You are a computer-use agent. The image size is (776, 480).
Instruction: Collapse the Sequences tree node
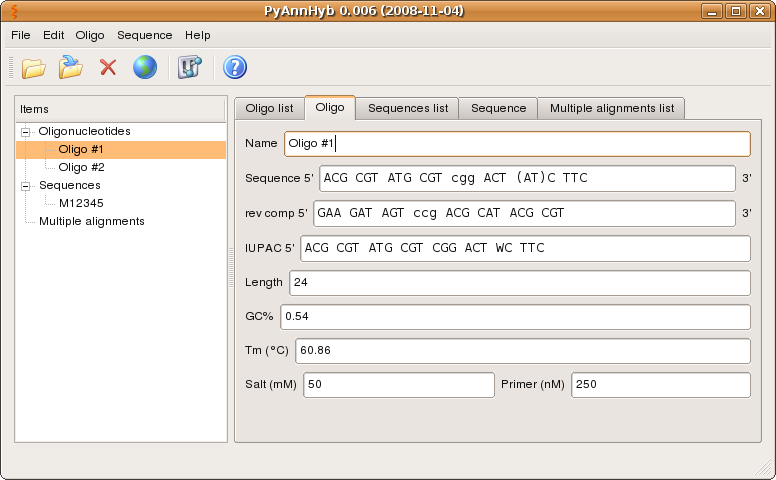pos(25,186)
